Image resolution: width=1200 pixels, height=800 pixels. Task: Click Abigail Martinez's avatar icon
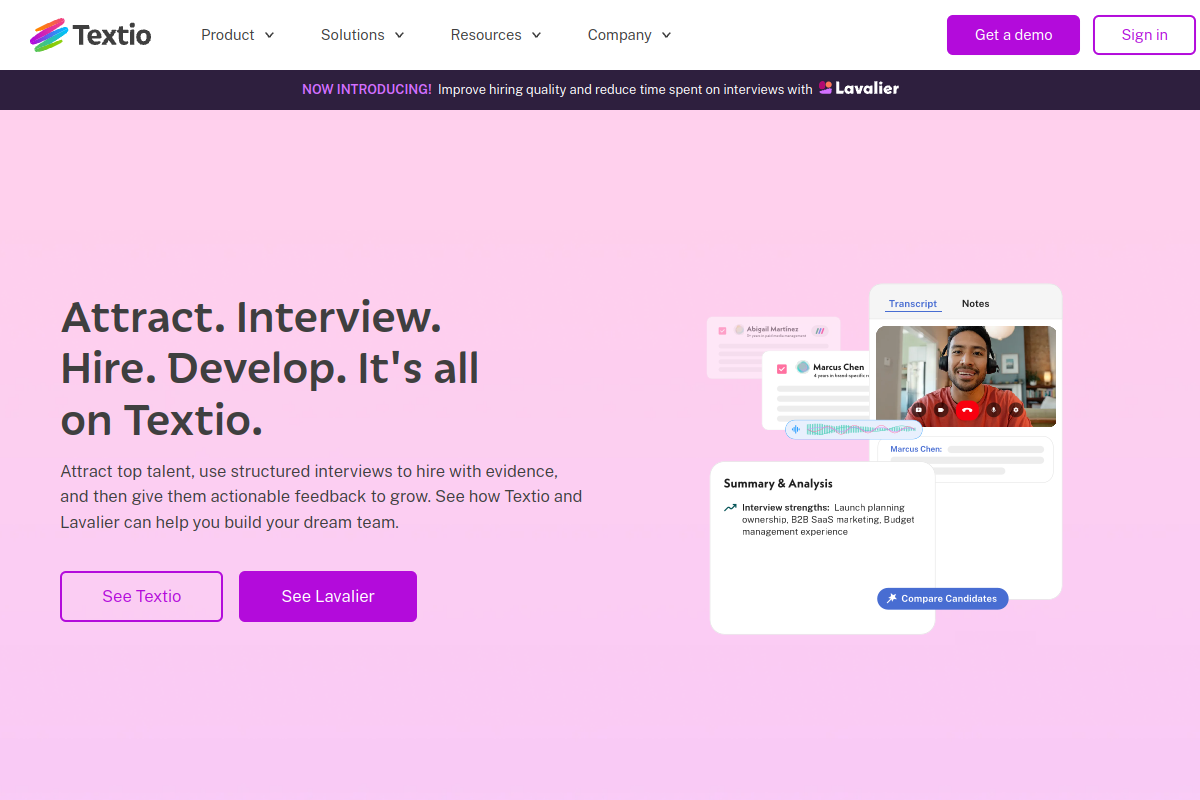point(739,329)
